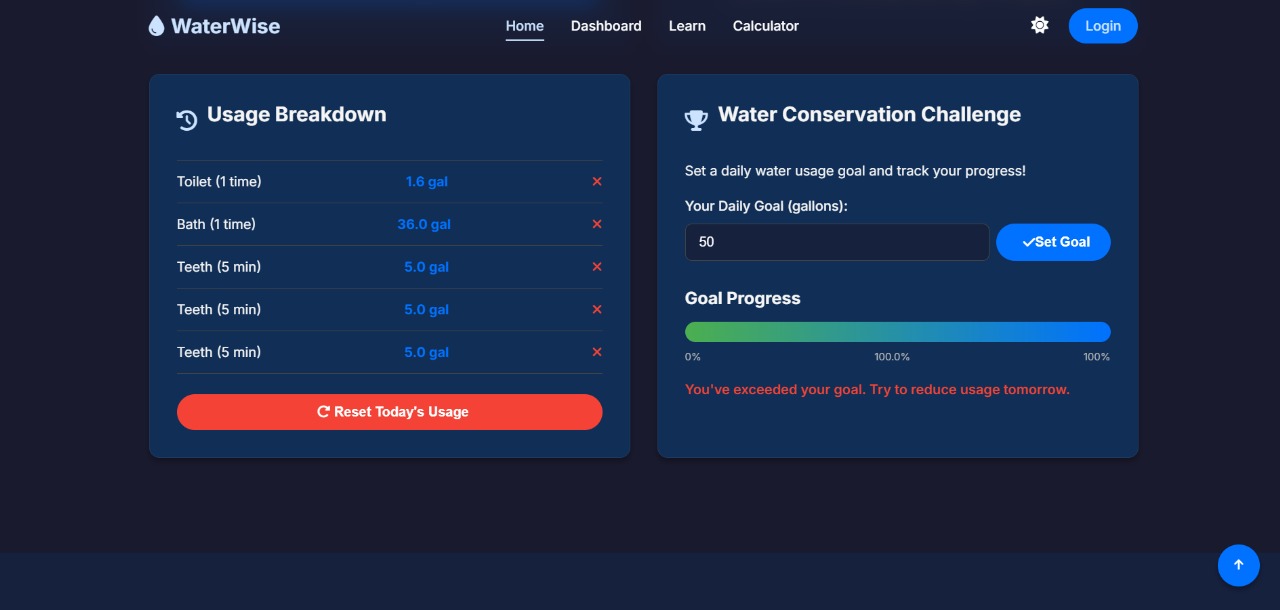The image size is (1280, 610).
Task: Click Reset Today's Usage button
Action: point(390,412)
